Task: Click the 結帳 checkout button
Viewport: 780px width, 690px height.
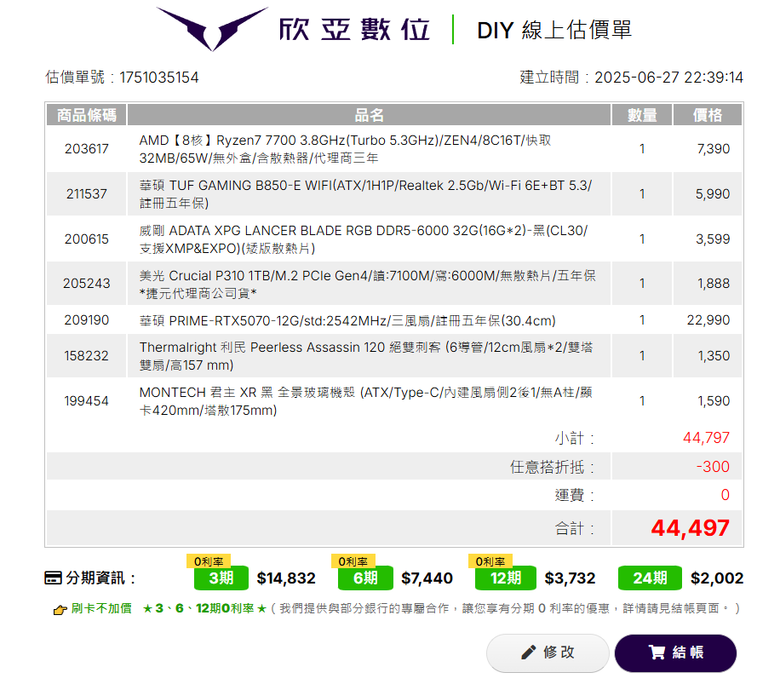Action: [x=675, y=653]
